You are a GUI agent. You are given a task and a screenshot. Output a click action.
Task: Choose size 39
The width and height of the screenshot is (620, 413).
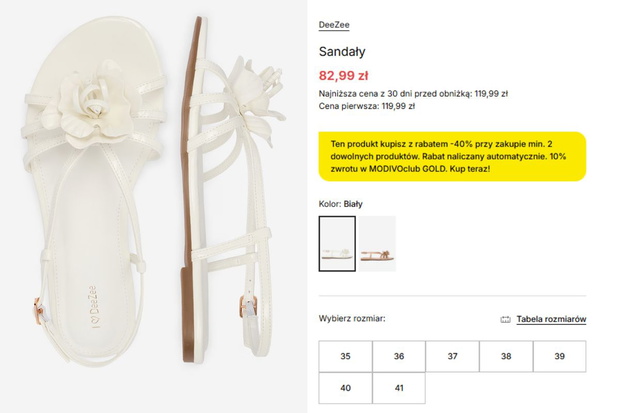[560, 356]
